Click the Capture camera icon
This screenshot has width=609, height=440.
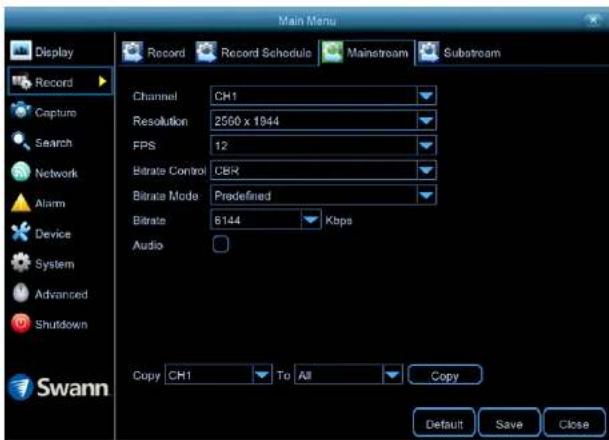[21, 111]
